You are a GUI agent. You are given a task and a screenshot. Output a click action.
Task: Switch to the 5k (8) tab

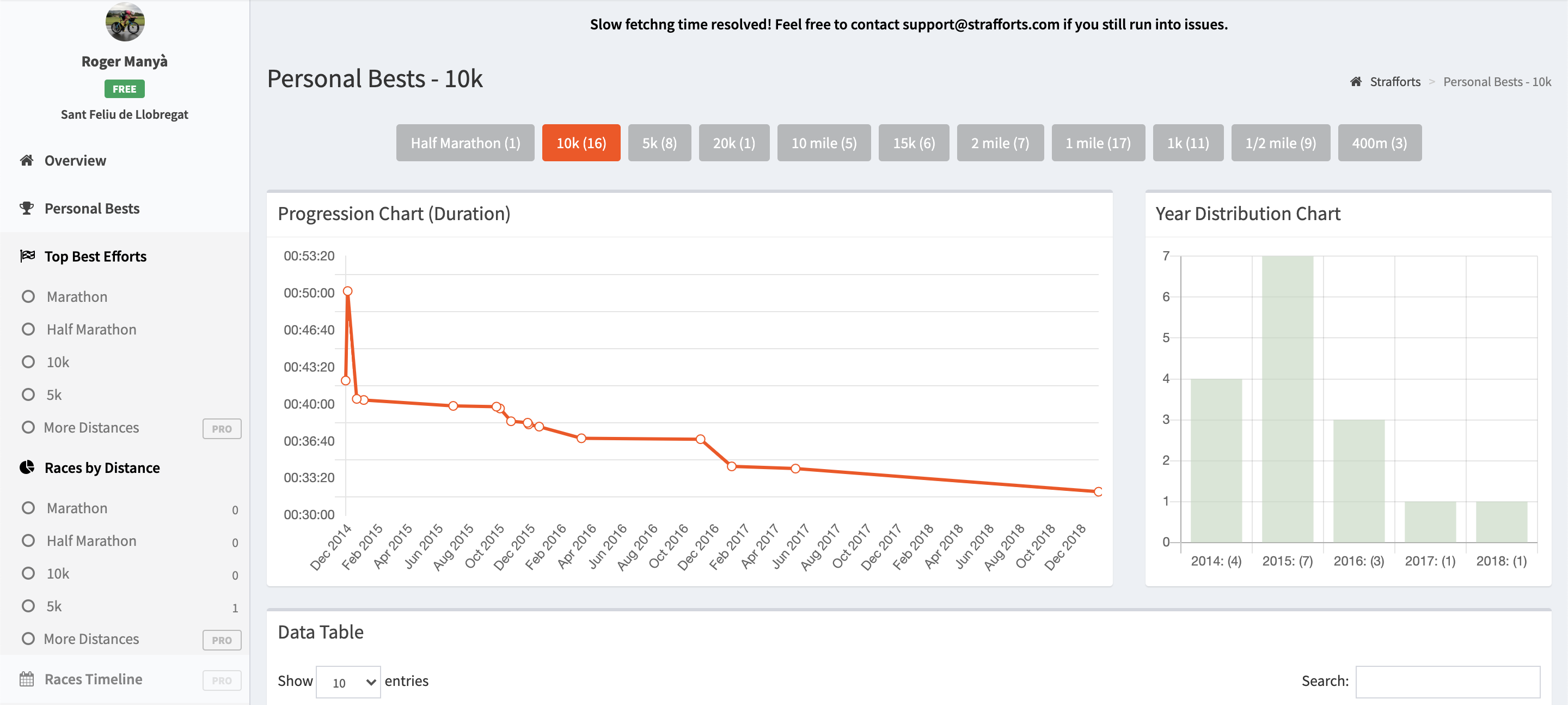pos(659,143)
